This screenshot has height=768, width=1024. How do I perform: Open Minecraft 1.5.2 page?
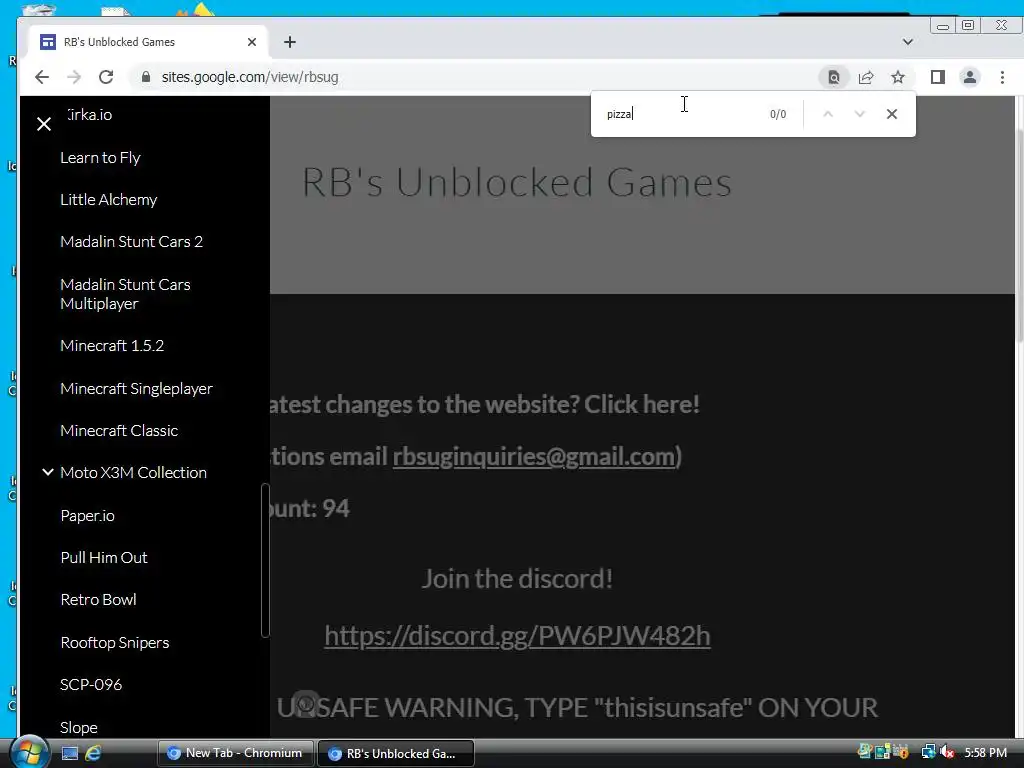pos(112,345)
